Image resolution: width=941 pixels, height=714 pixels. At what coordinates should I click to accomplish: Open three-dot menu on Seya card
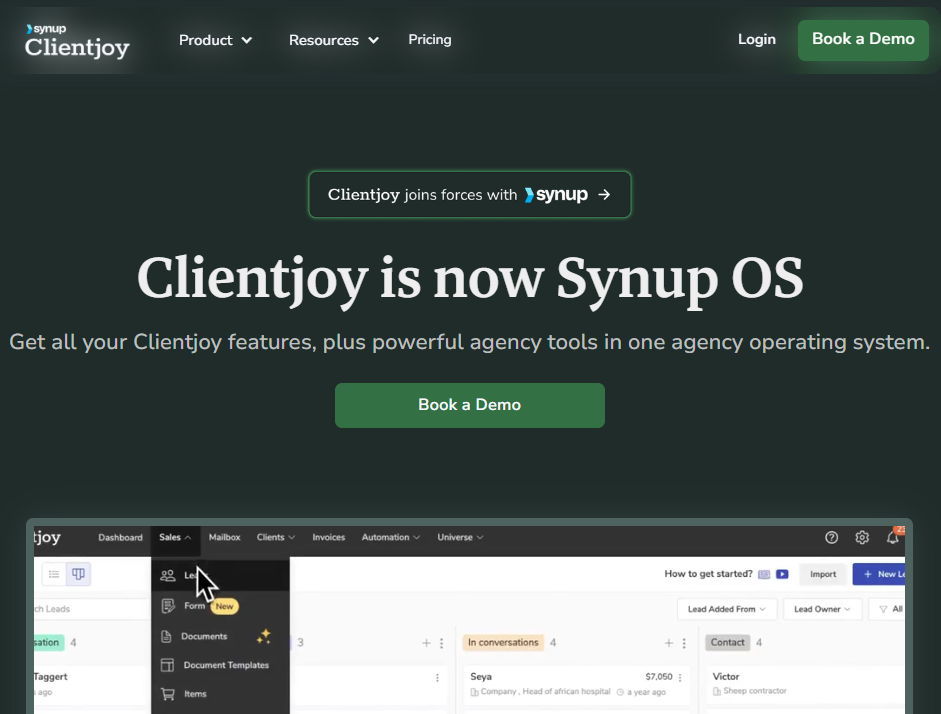[685, 677]
